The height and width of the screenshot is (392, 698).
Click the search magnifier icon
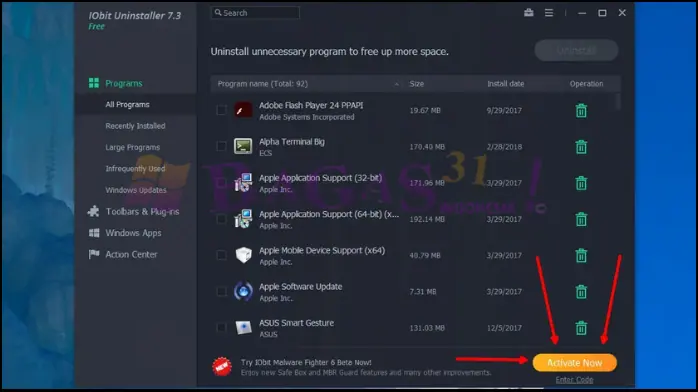[x=218, y=13]
